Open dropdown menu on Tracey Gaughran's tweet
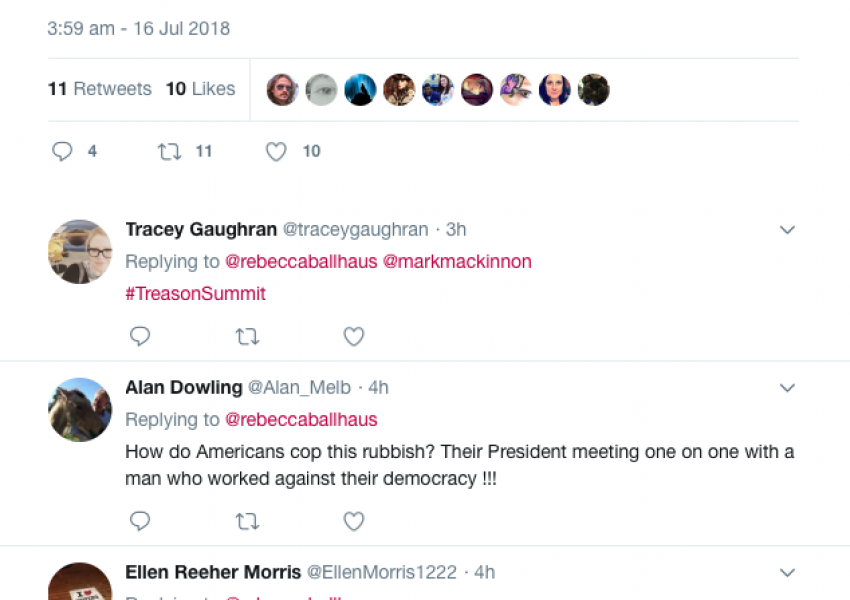 point(787,230)
